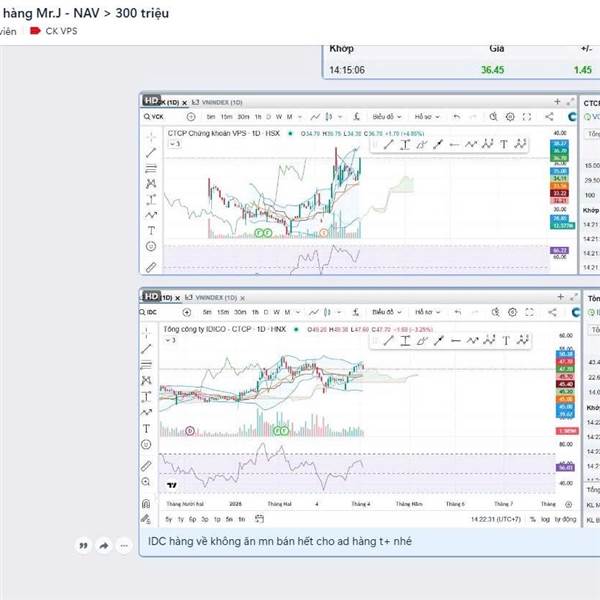Click the settings gear in the VCK chart toolbar
The width and height of the screenshot is (600, 600).
[510, 117]
